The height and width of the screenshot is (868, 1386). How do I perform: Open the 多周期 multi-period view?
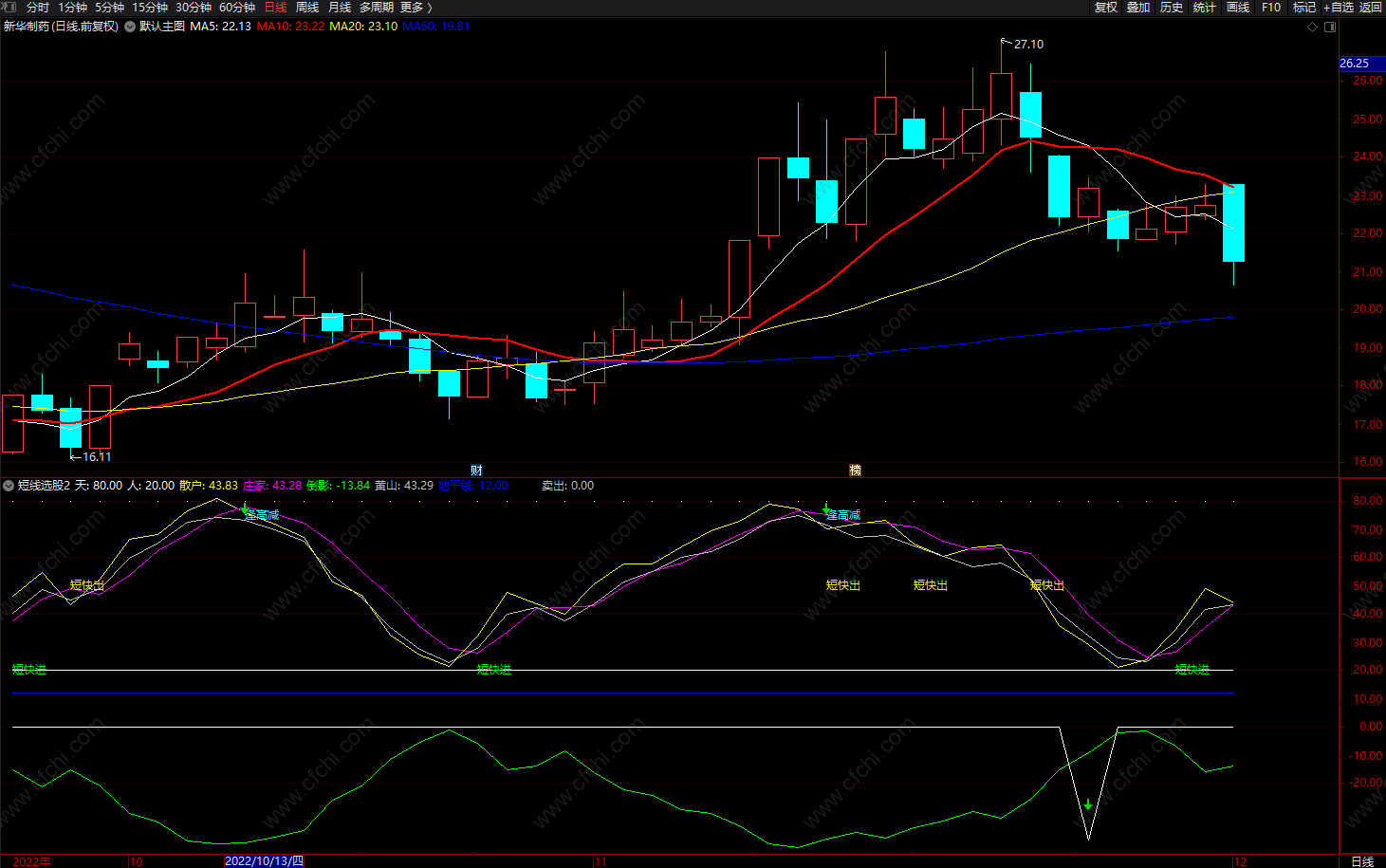pyautogui.click(x=377, y=7)
